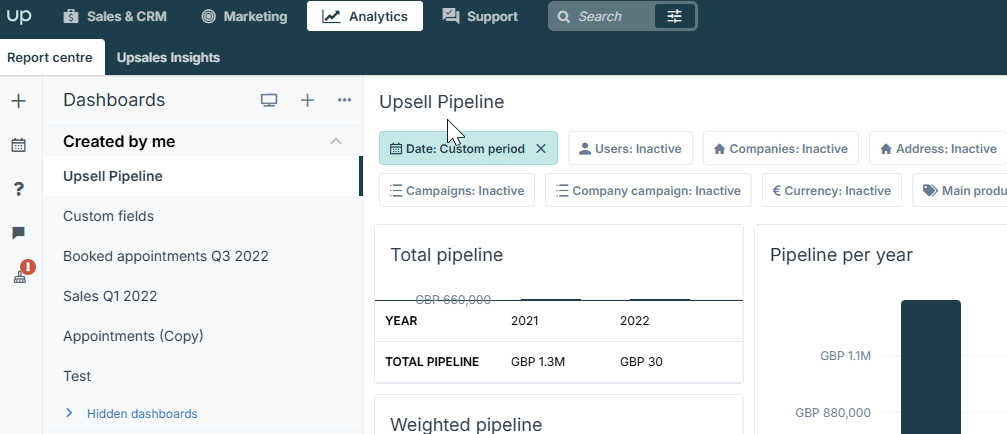Open the Support menu
This screenshot has width=1007, height=434.
coord(480,16)
